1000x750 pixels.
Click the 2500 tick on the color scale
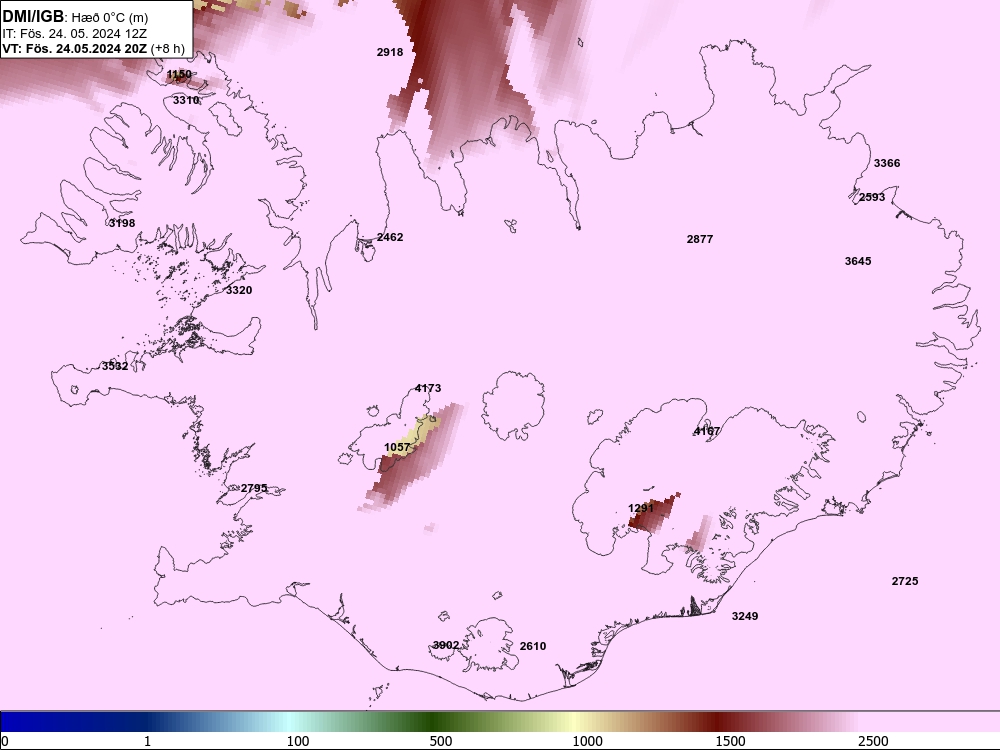coord(873,741)
